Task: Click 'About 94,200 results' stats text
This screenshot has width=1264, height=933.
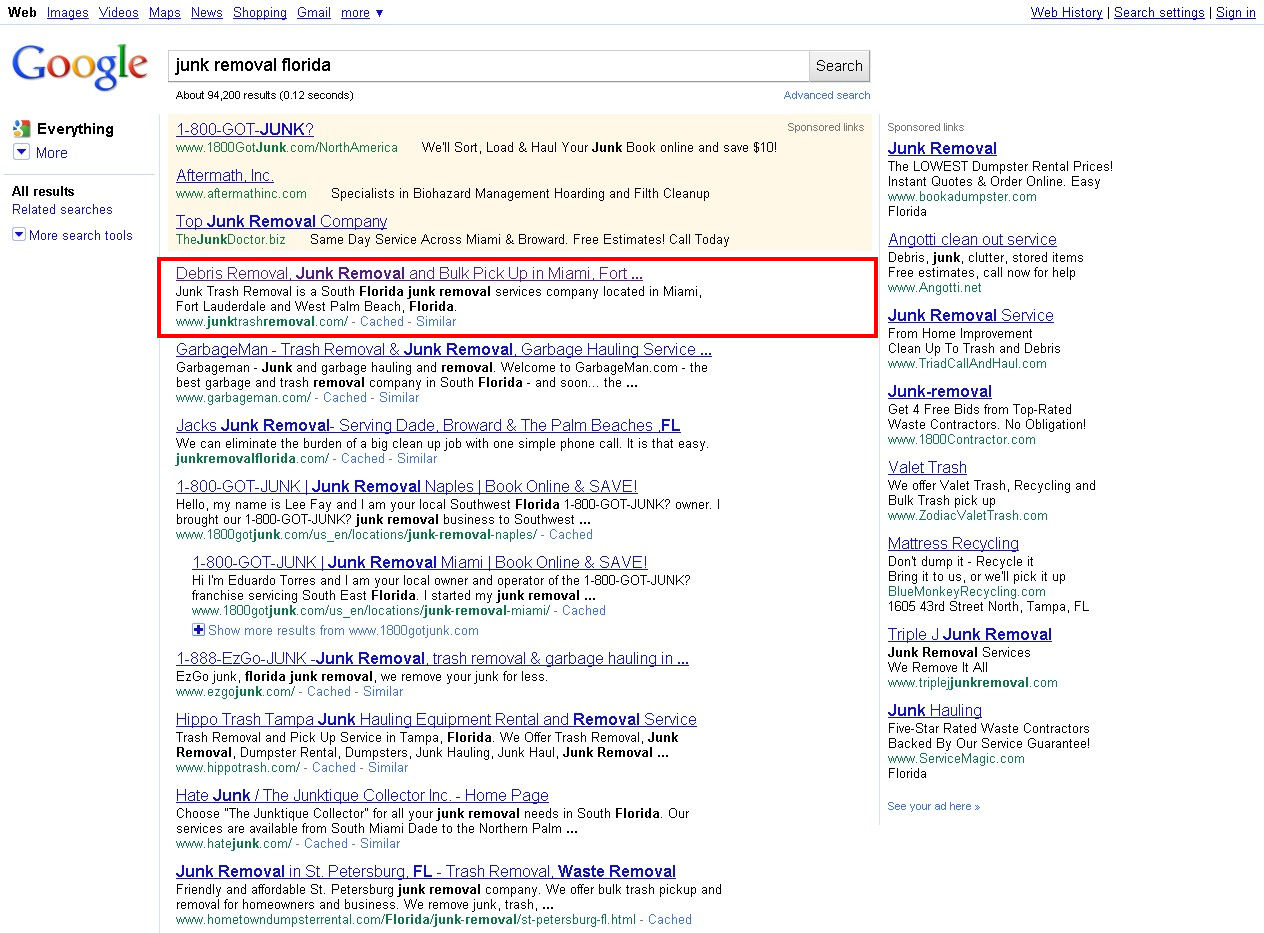Action: click(264, 95)
